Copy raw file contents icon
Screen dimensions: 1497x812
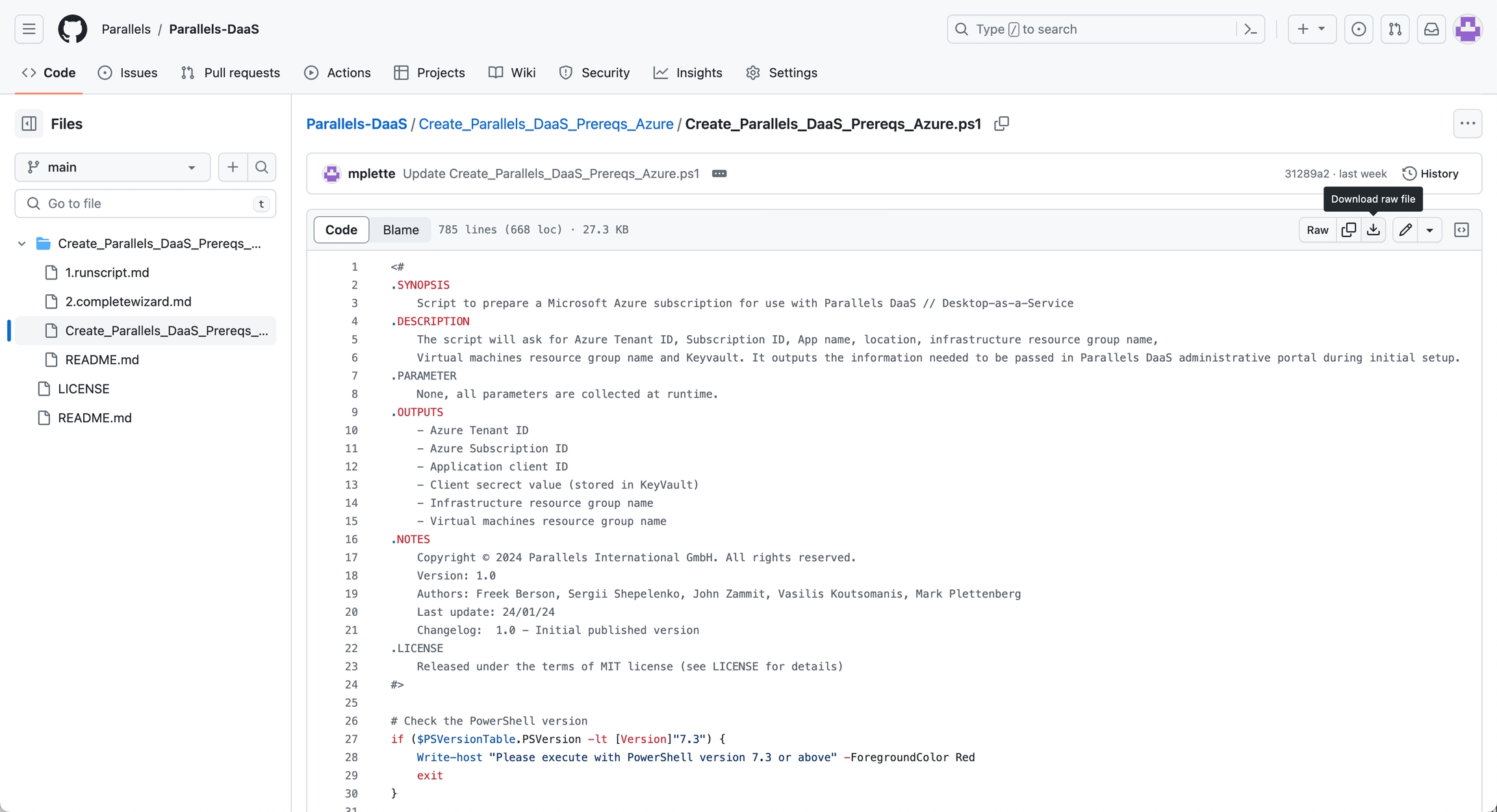(x=1348, y=230)
